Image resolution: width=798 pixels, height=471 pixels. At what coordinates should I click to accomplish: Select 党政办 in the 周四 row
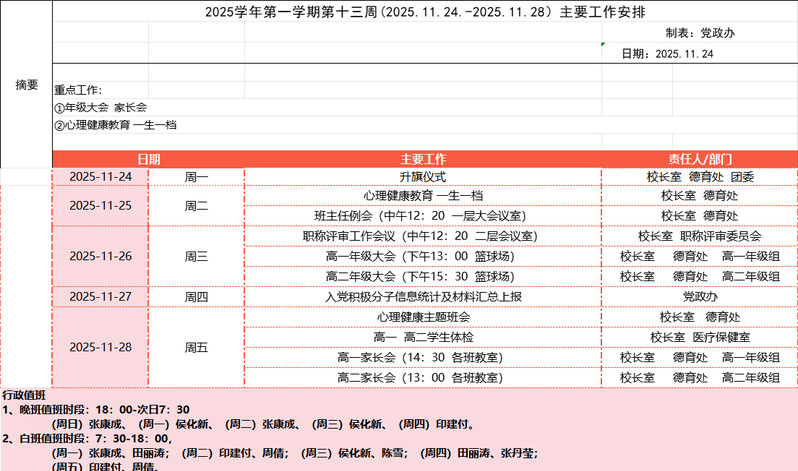pyautogui.click(x=699, y=297)
